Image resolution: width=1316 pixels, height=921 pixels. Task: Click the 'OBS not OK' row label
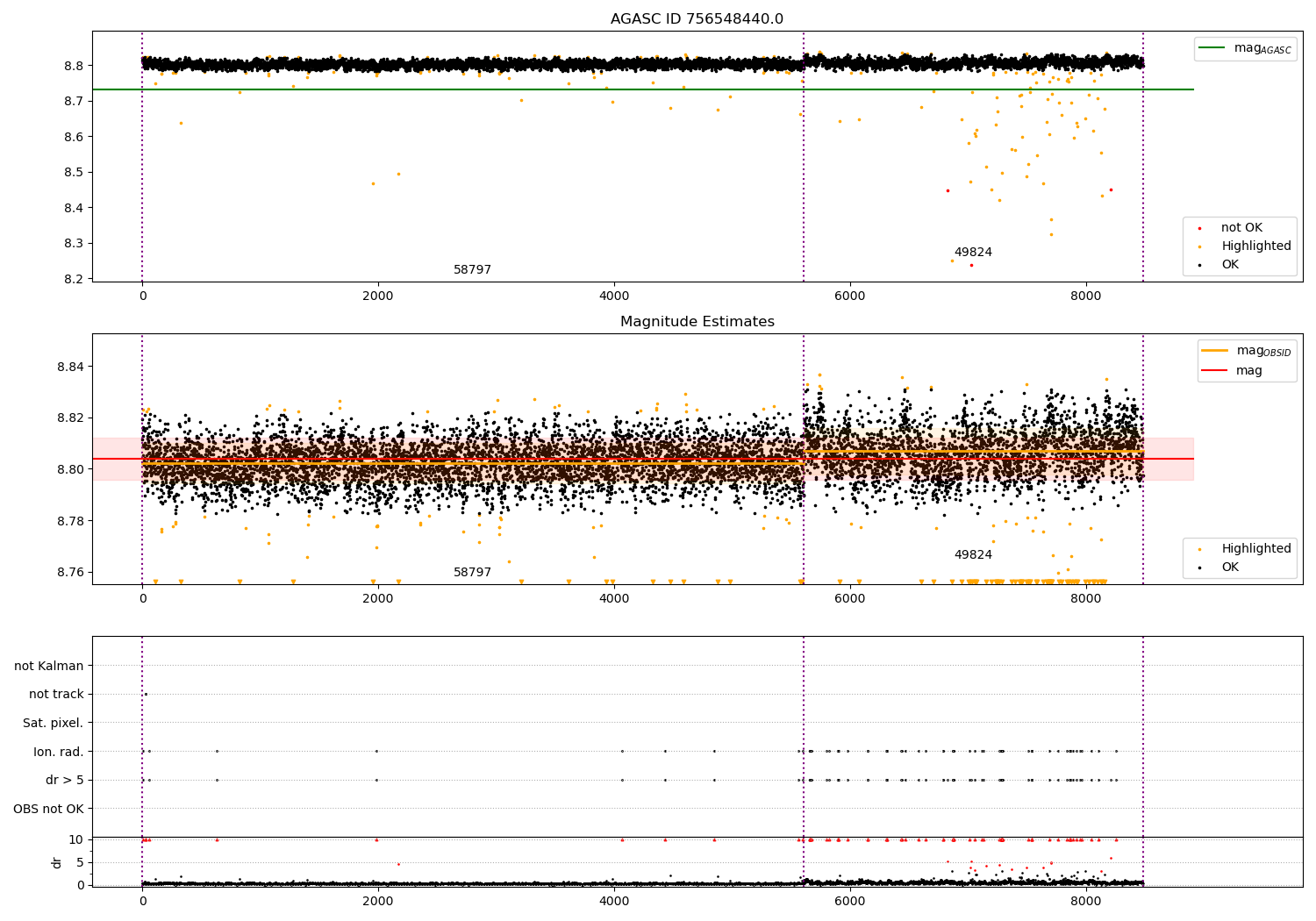[x=48, y=809]
